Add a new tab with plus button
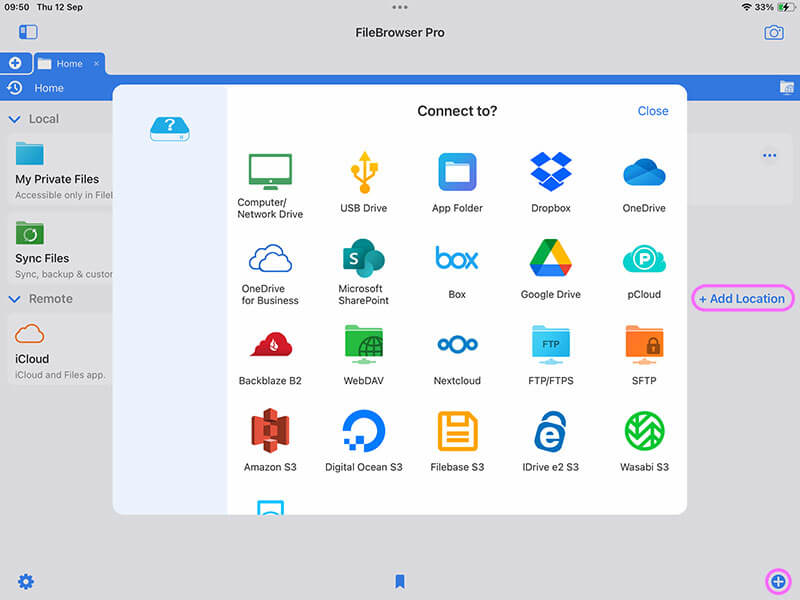 pos(15,63)
